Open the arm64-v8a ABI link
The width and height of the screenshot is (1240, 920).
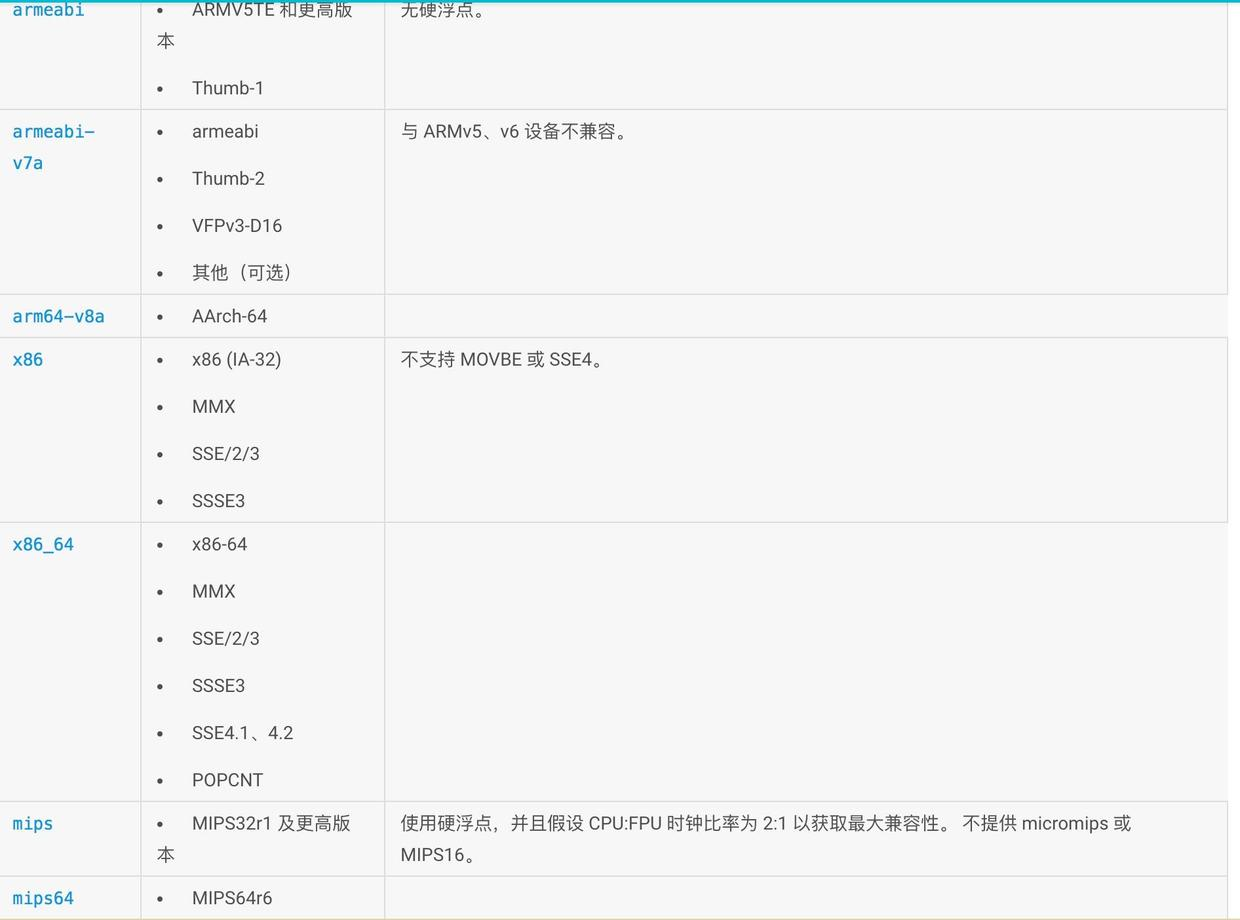[58, 316]
